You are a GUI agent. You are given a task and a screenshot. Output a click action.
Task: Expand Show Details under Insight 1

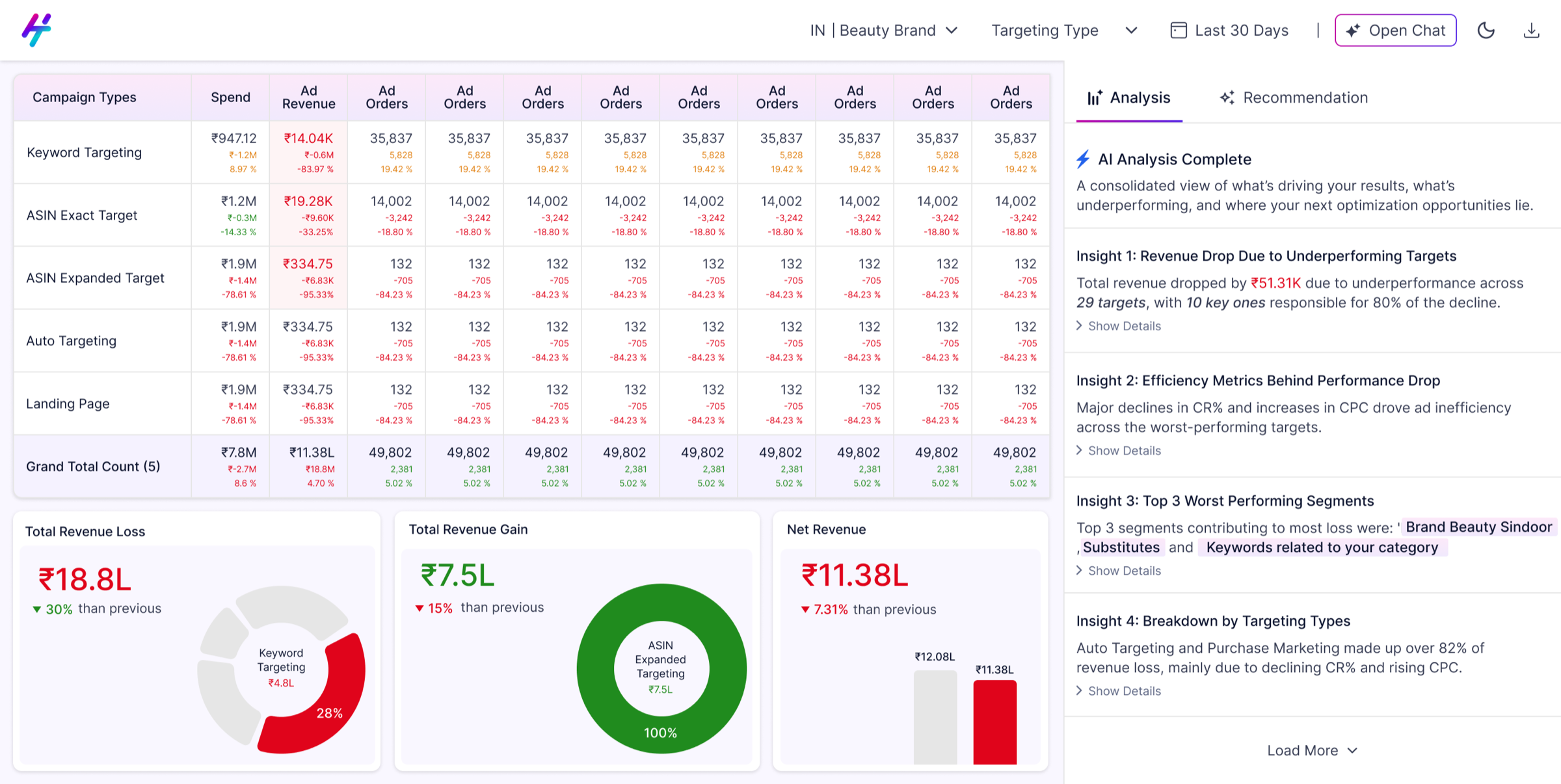point(1119,326)
